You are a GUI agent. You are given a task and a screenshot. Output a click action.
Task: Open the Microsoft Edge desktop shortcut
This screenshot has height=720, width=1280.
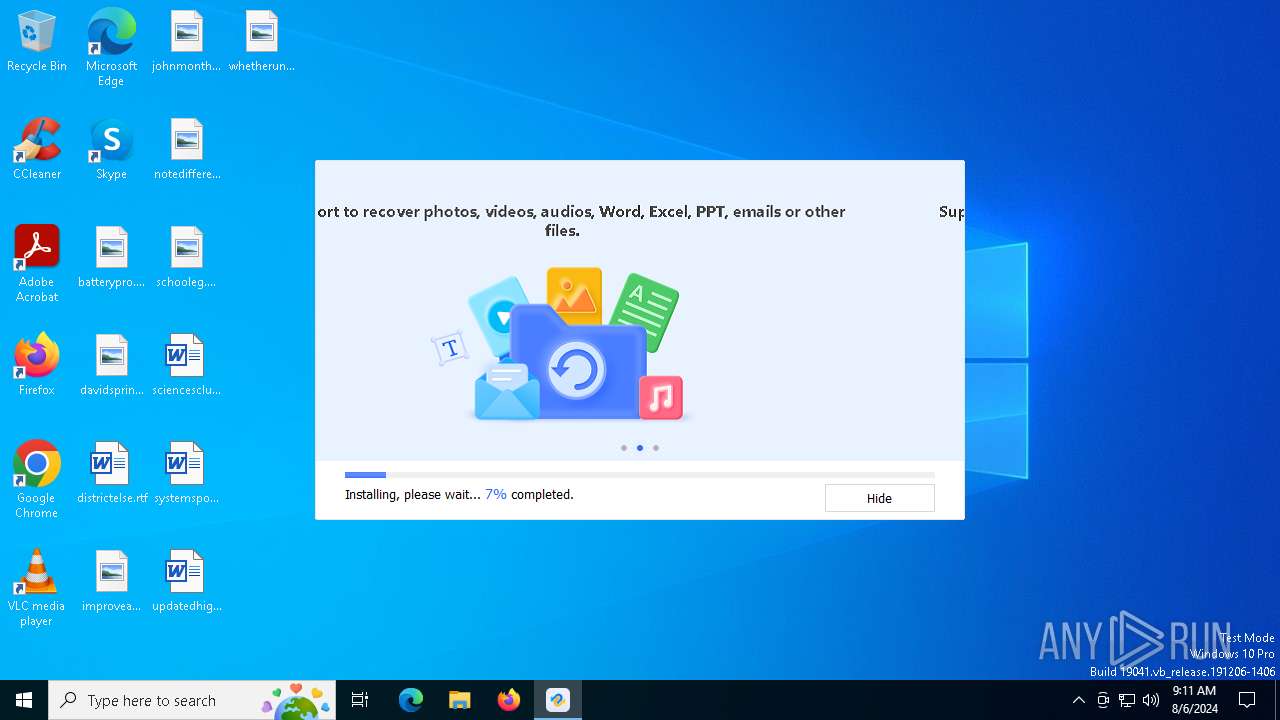click(x=111, y=47)
